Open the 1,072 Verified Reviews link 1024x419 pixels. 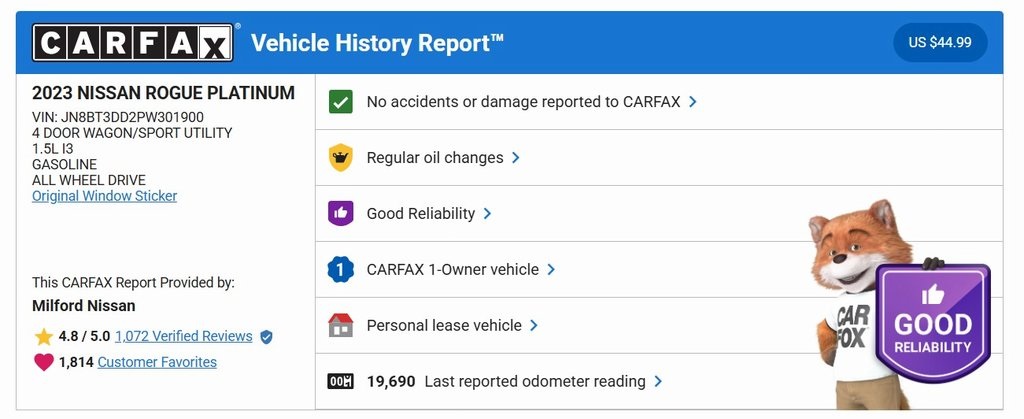pos(185,337)
